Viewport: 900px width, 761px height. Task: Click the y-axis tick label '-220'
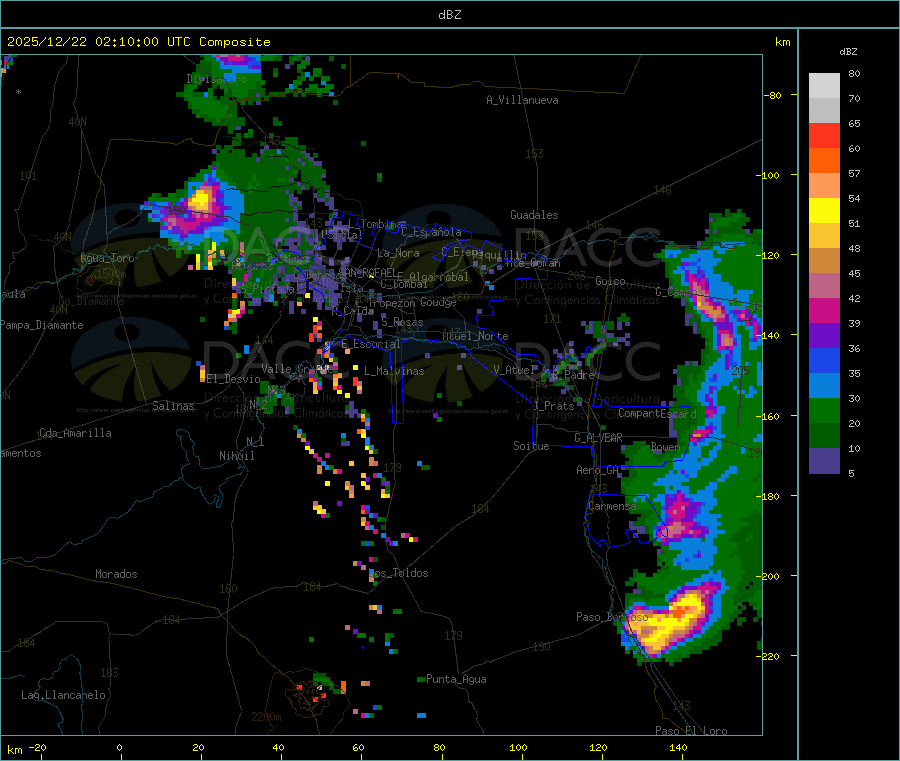(769, 656)
